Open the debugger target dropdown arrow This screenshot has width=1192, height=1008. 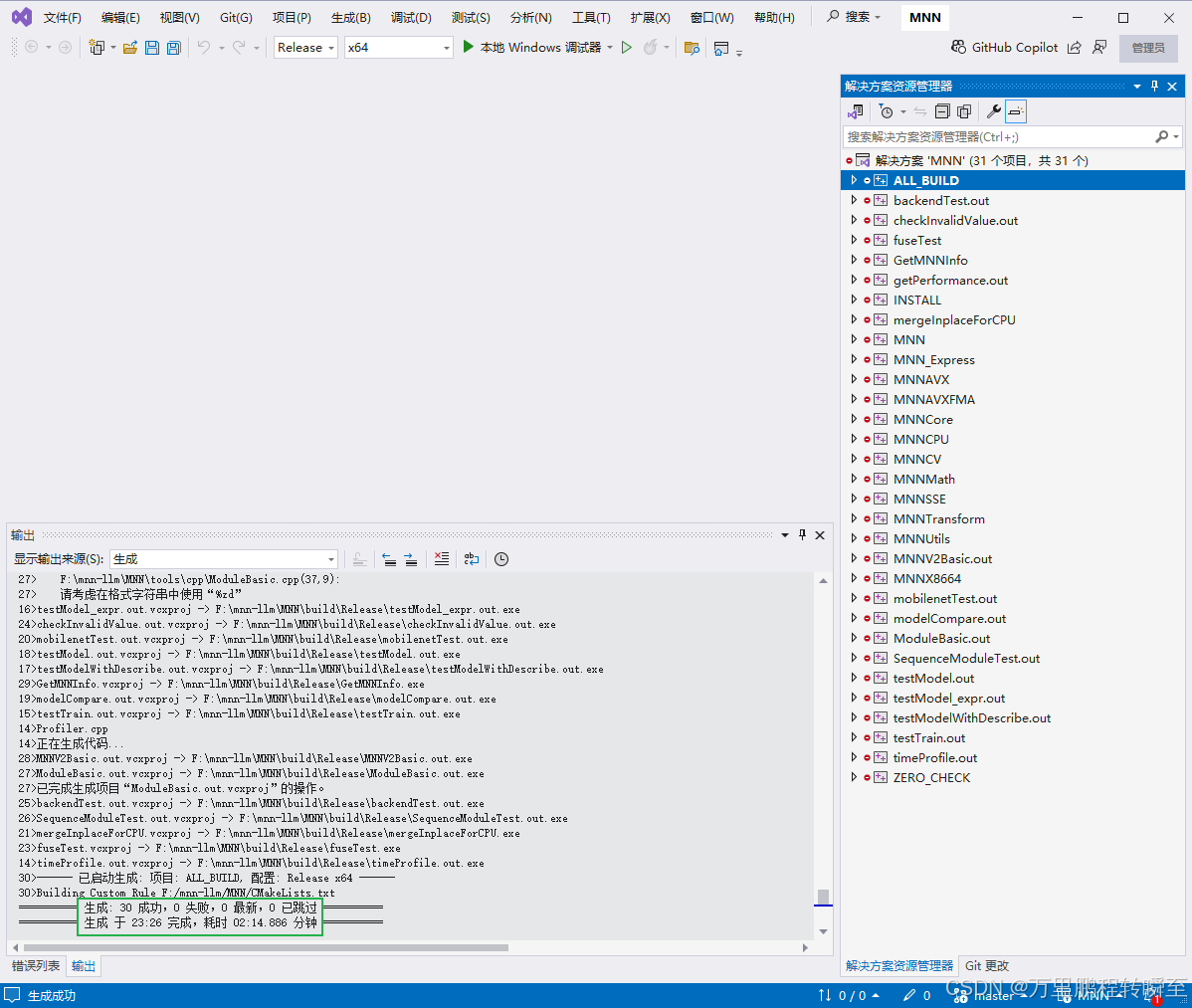[610, 48]
